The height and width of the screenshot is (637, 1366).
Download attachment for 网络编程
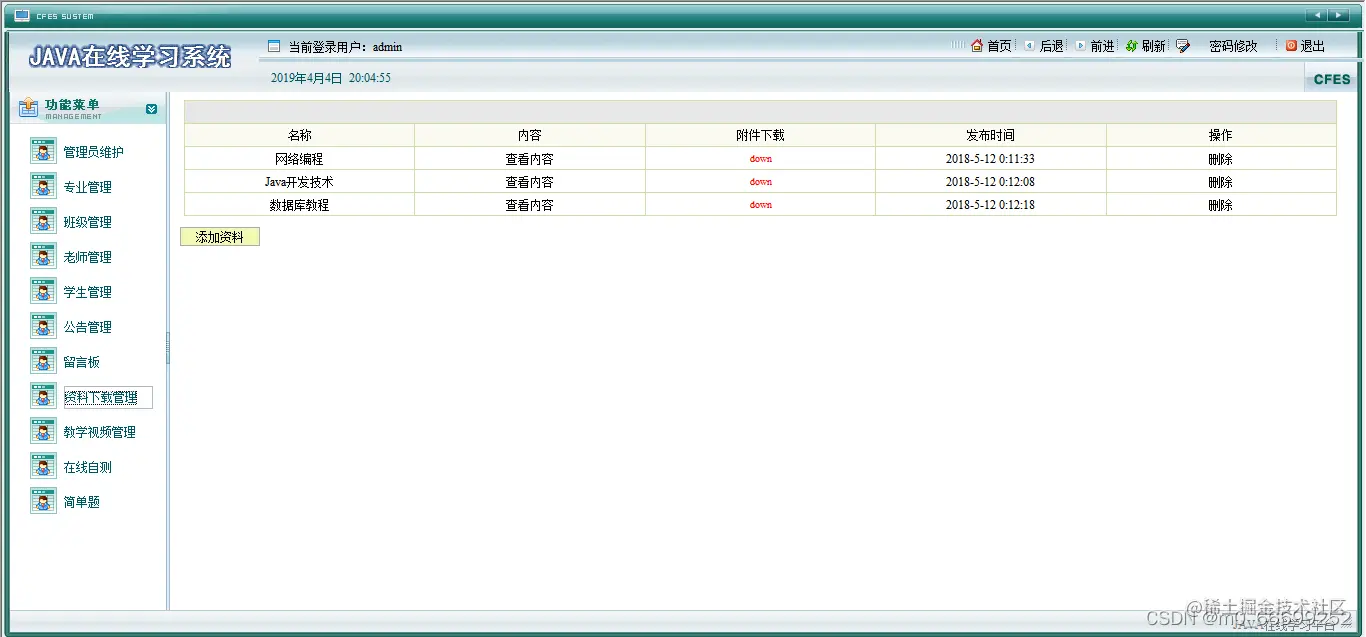point(760,159)
